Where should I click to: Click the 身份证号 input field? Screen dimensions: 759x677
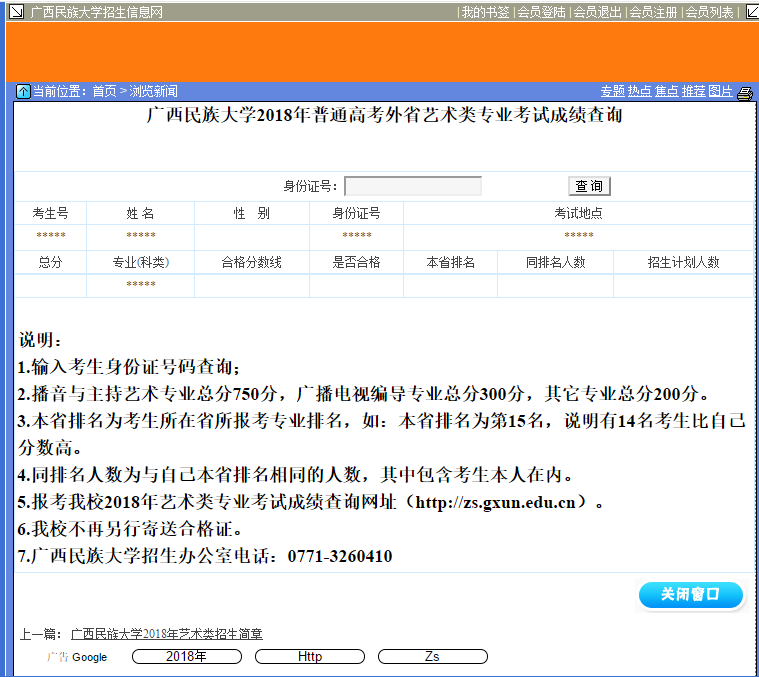413,186
